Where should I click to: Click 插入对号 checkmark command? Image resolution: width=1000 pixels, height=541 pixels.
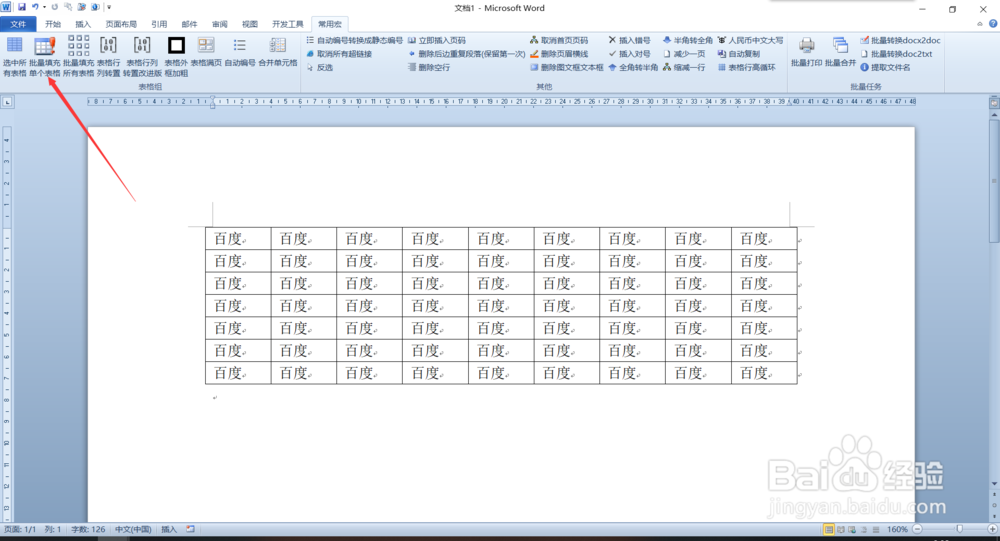tap(629, 54)
